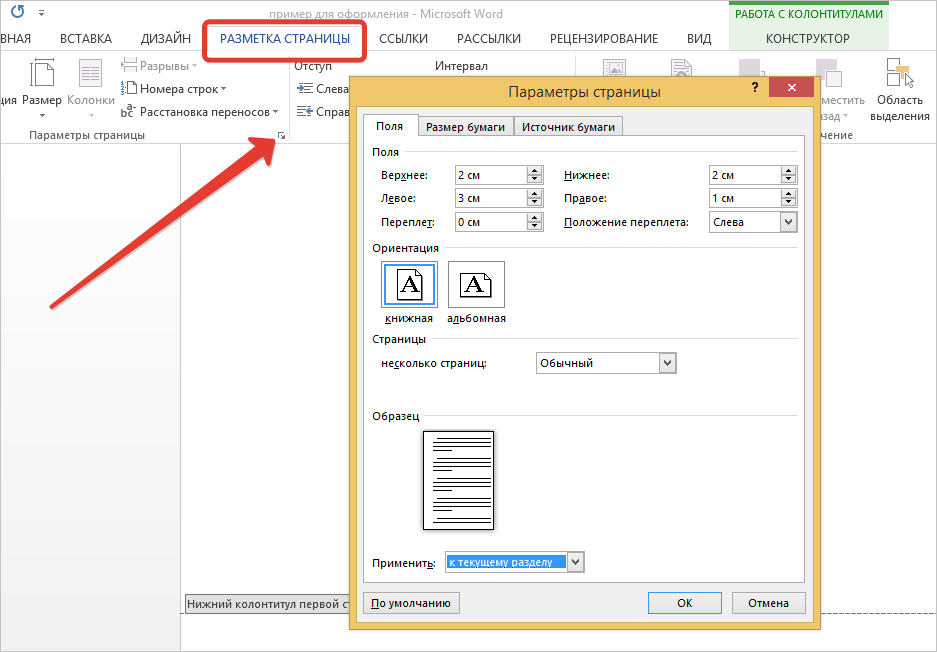This screenshot has width=937, height=652.
Task: Expand the Применить dropdown list
Action: (575, 562)
